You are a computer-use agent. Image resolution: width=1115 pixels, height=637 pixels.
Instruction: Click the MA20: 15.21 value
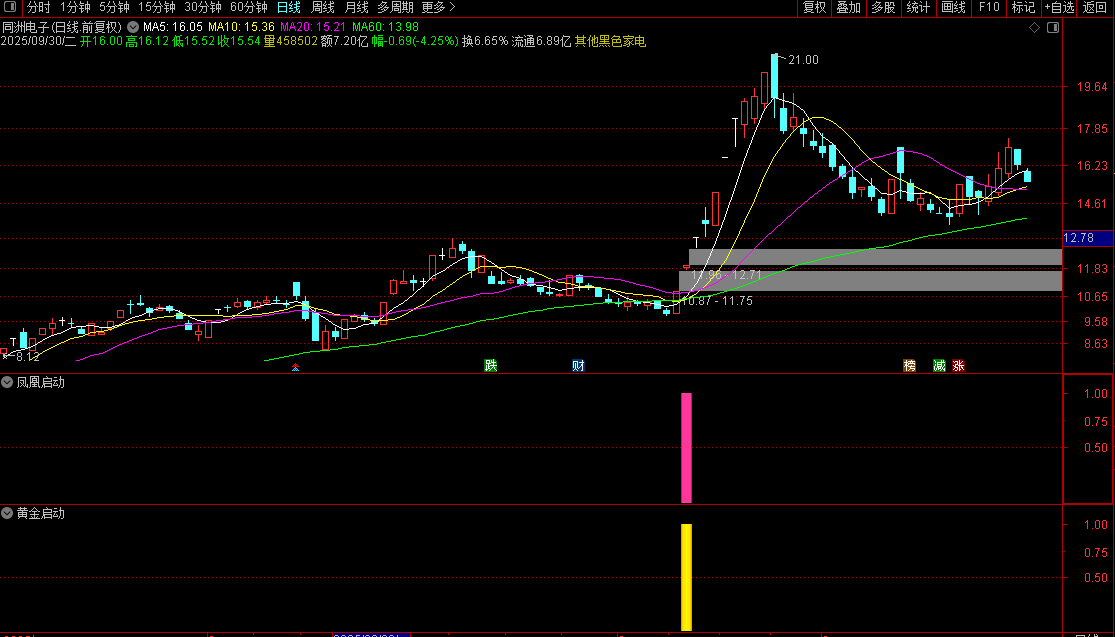[x=313, y=27]
